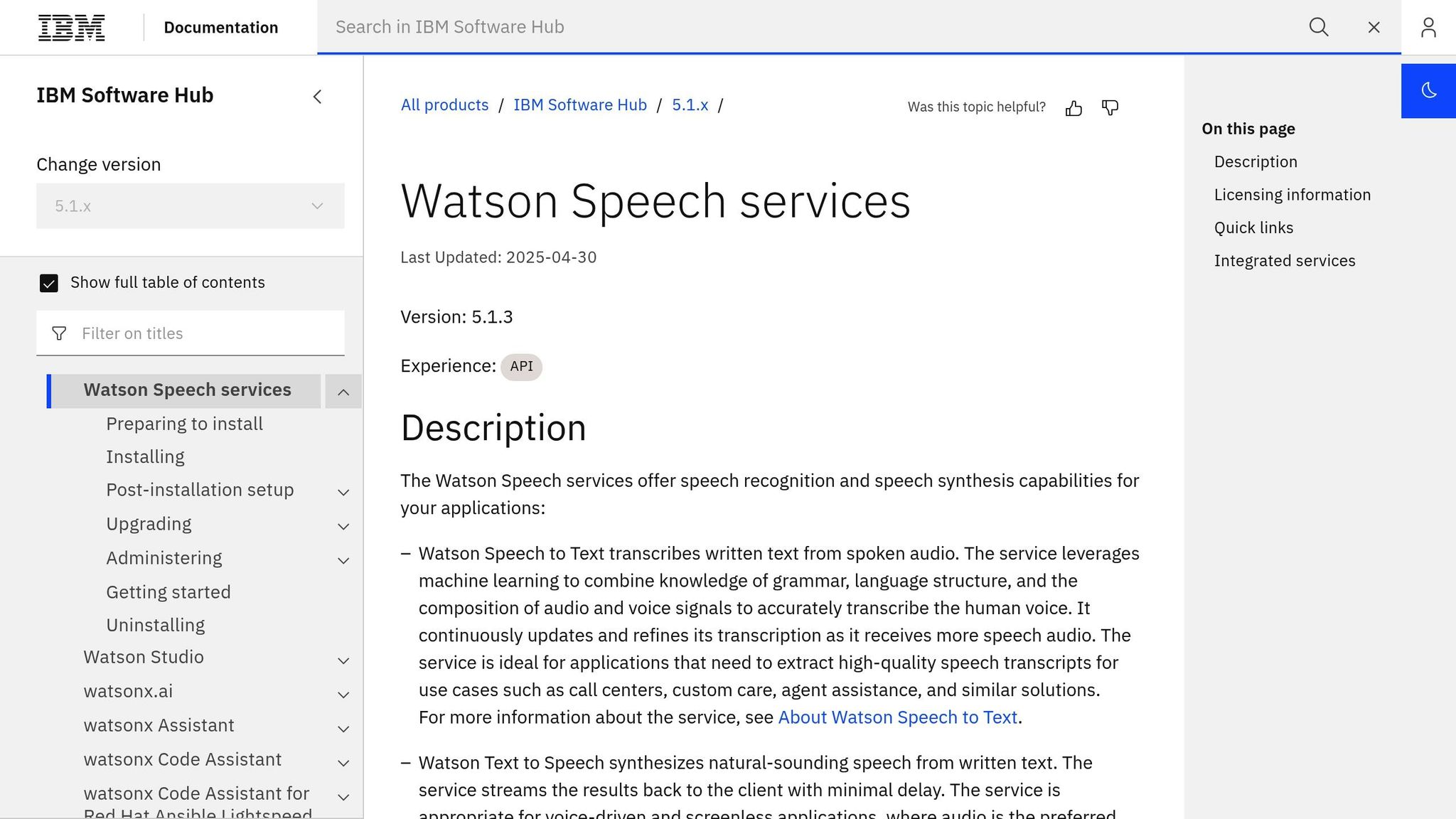Click the Last Updated: 2025-04-30 text
Screen dimensions: 1456x819
pos(498,257)
